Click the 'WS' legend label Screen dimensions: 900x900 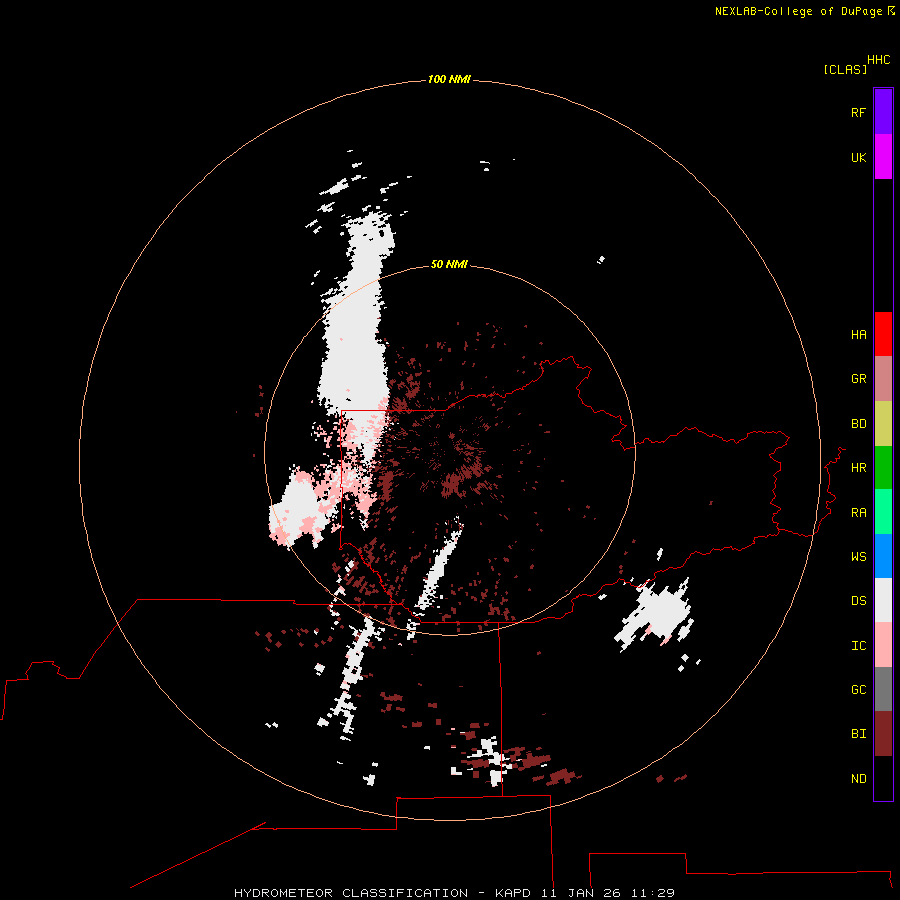[858, 557]
